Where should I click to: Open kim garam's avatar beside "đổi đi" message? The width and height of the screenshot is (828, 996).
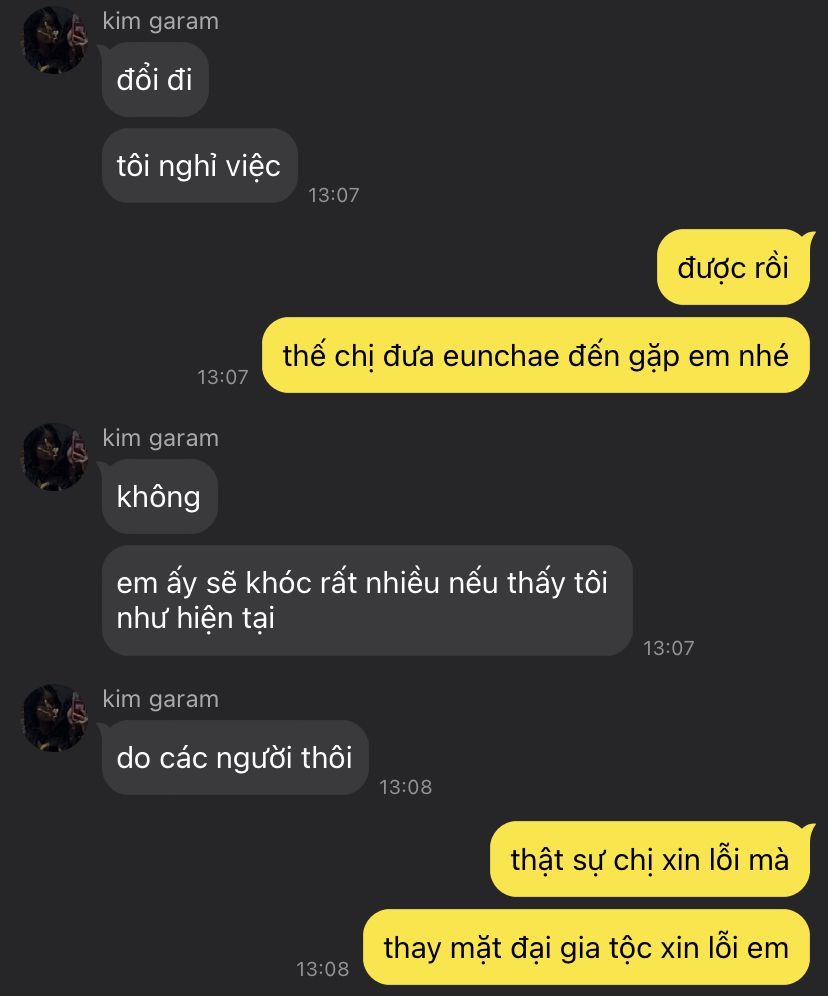coord(55,40)
